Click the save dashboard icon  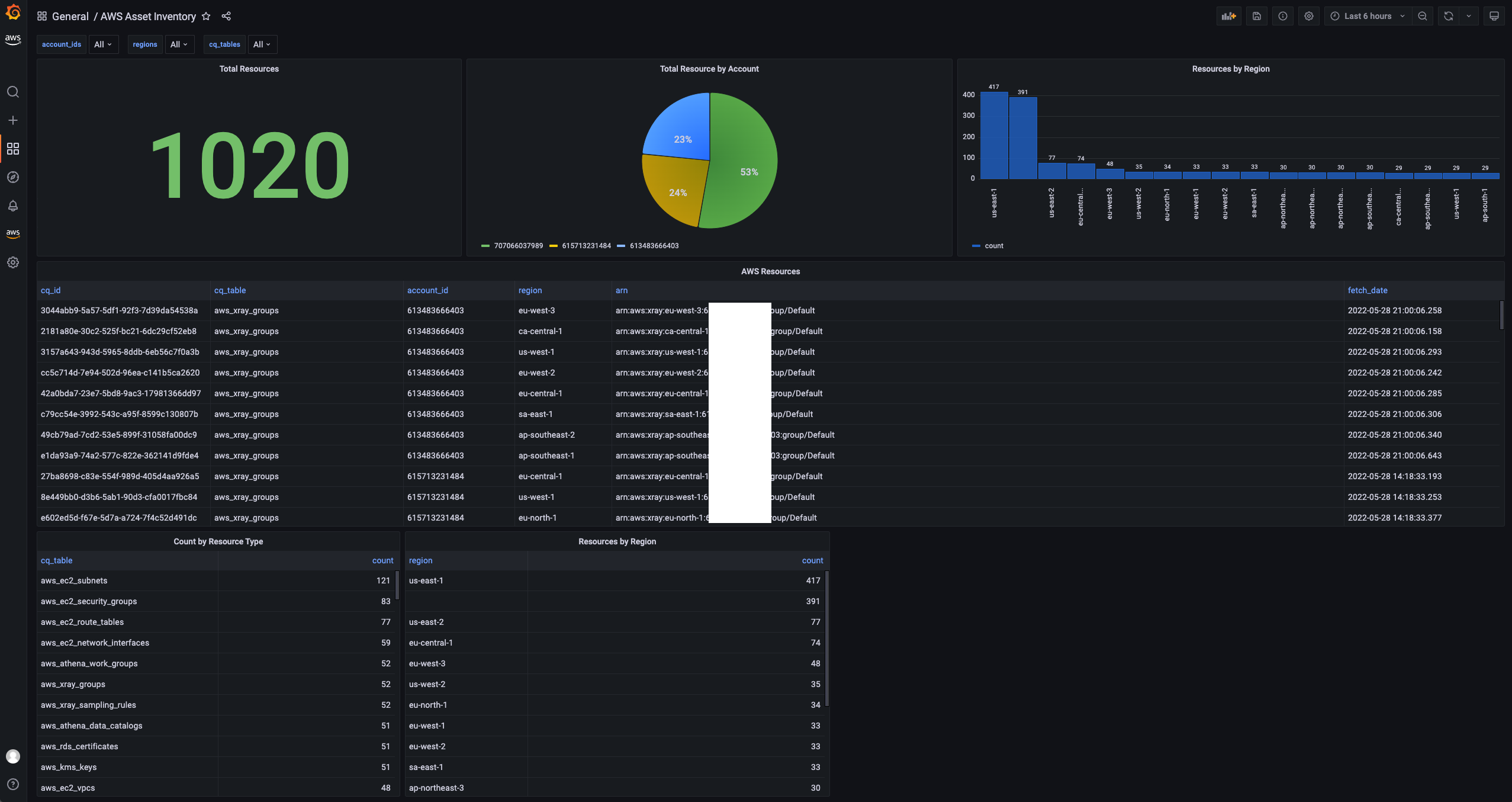tap(1257, 16)
